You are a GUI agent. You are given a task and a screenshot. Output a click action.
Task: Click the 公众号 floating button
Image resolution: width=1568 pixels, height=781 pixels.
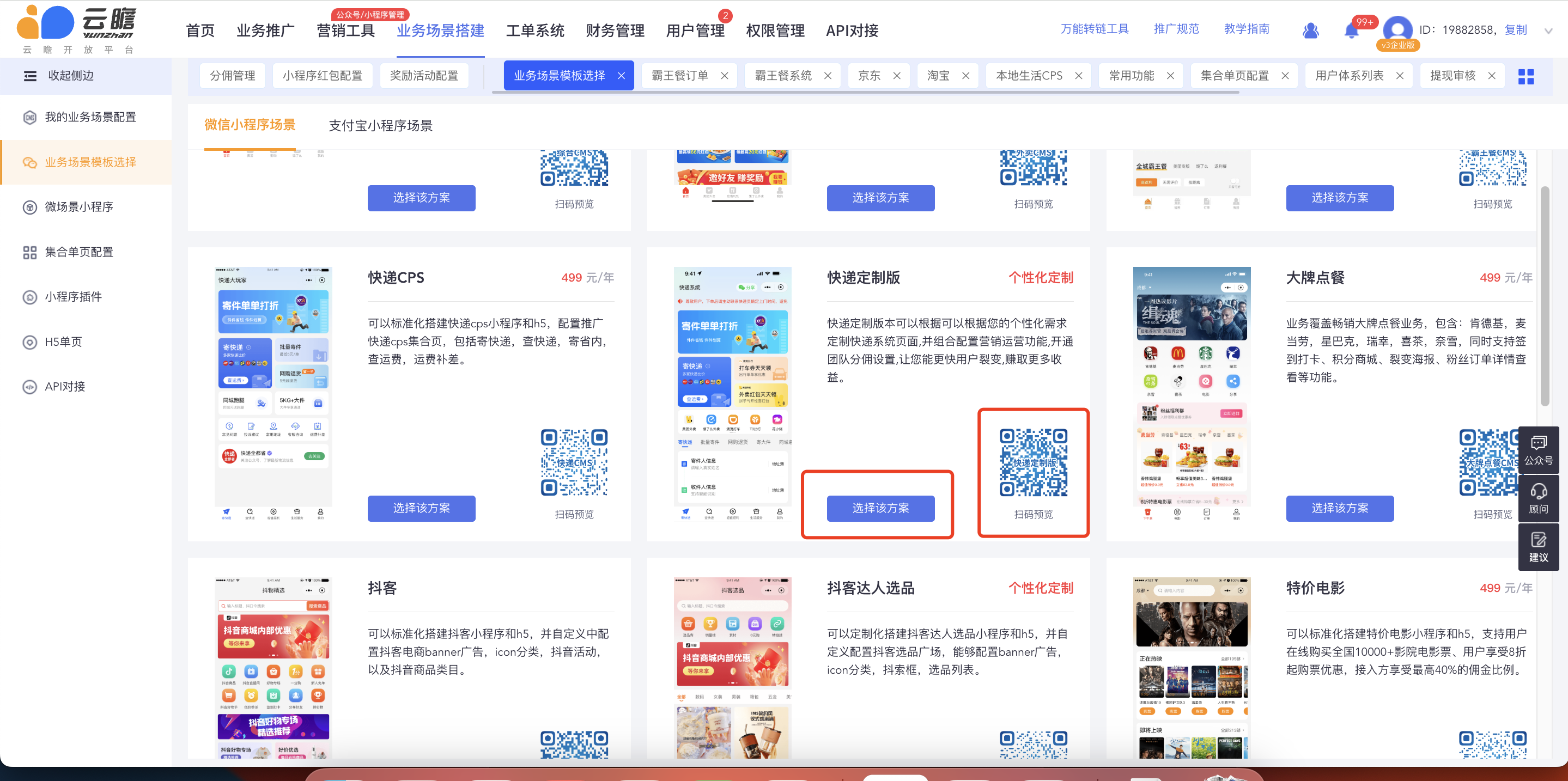[1538, 451]
